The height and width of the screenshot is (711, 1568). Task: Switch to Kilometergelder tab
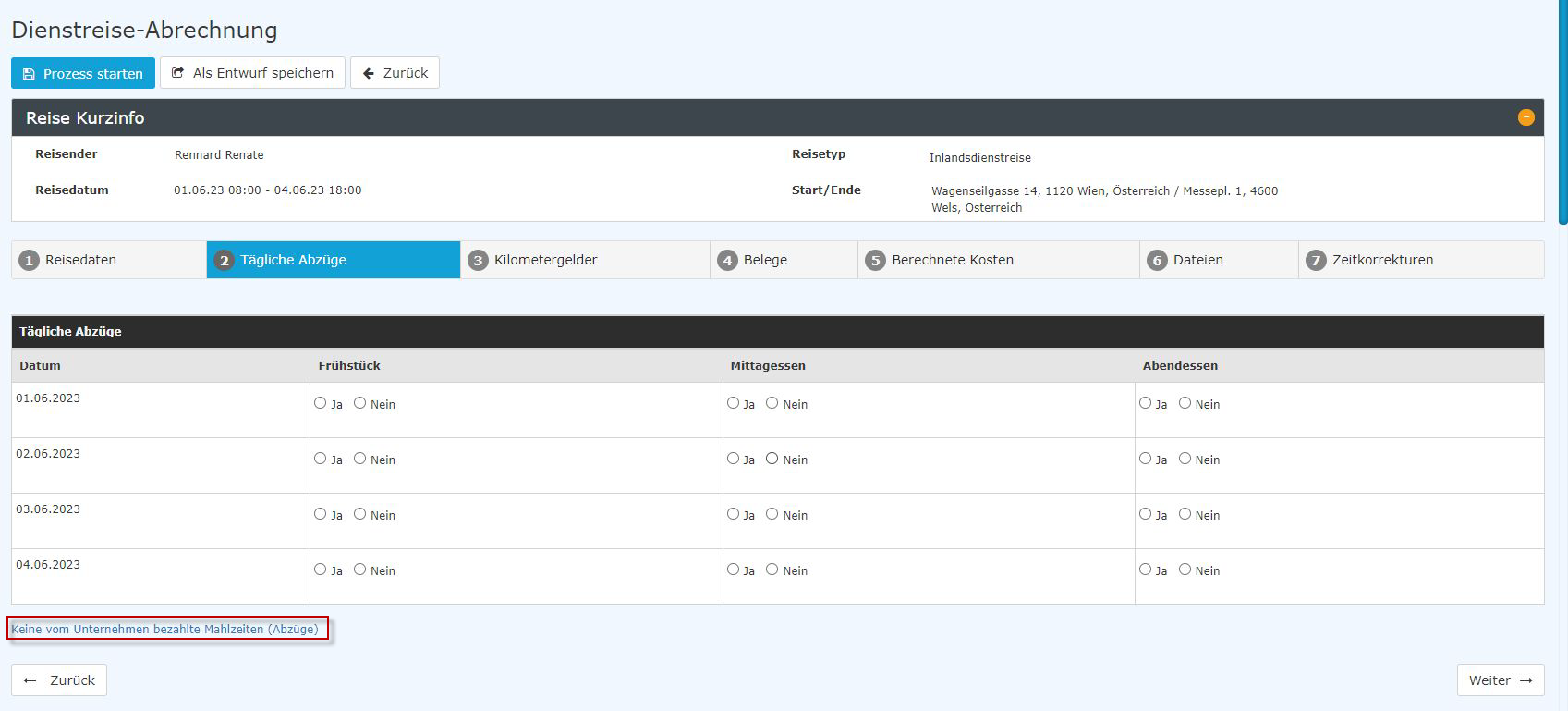[585, 260]
